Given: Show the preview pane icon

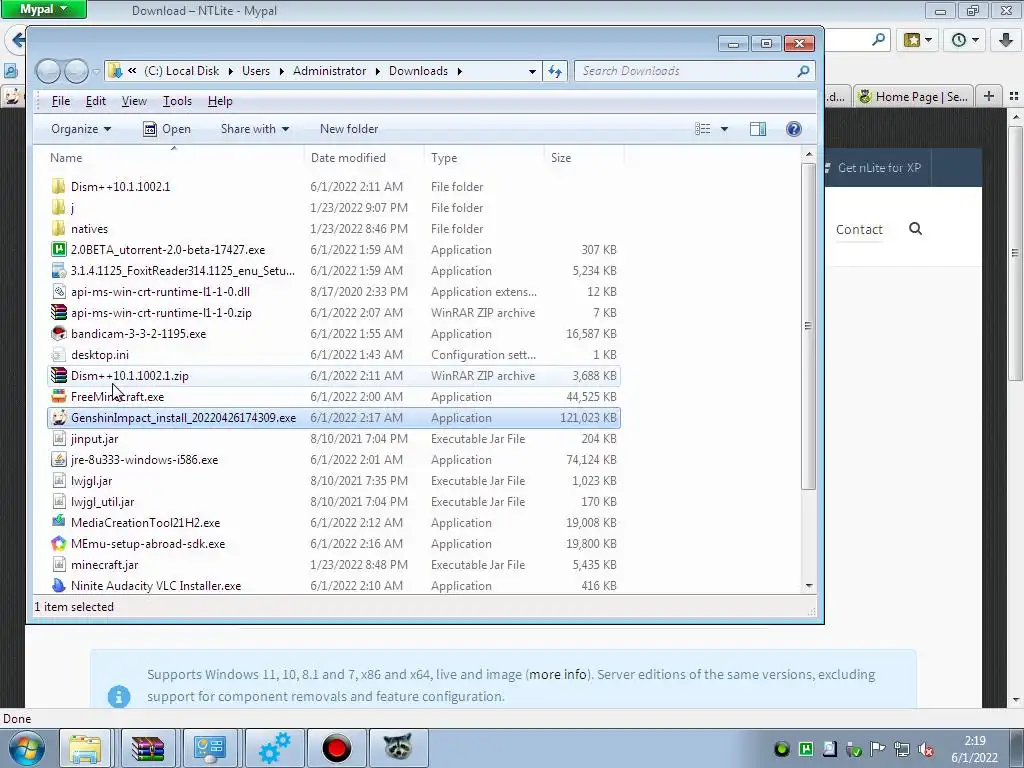Looking at the screenshot, I should tap(758, 129).
